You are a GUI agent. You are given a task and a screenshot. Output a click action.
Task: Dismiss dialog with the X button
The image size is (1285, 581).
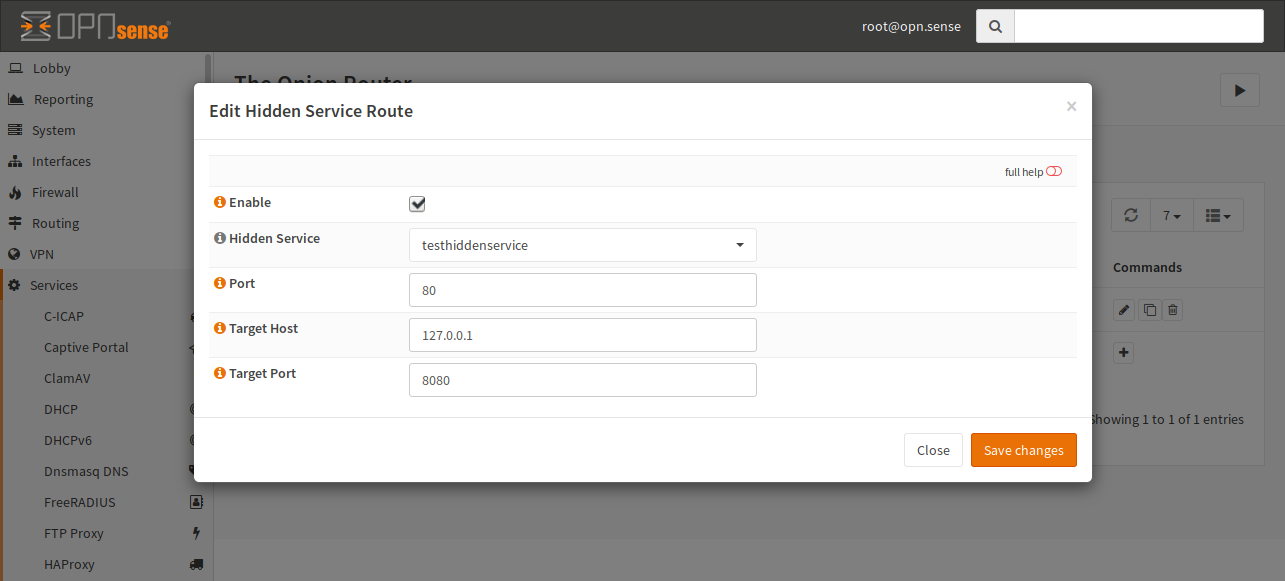pos(1071,106)
